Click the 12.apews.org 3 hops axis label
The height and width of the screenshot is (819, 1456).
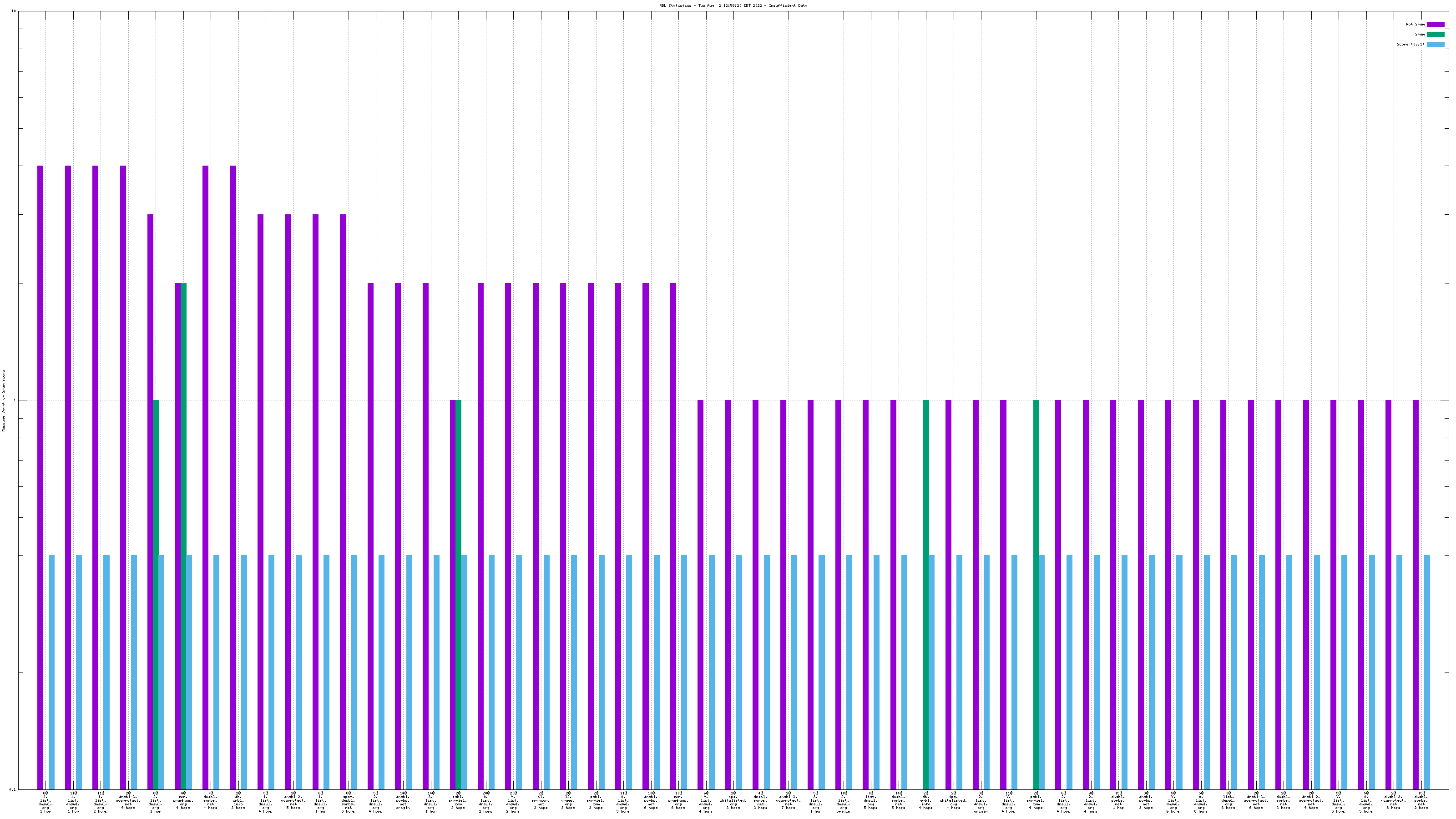(568, 801)
